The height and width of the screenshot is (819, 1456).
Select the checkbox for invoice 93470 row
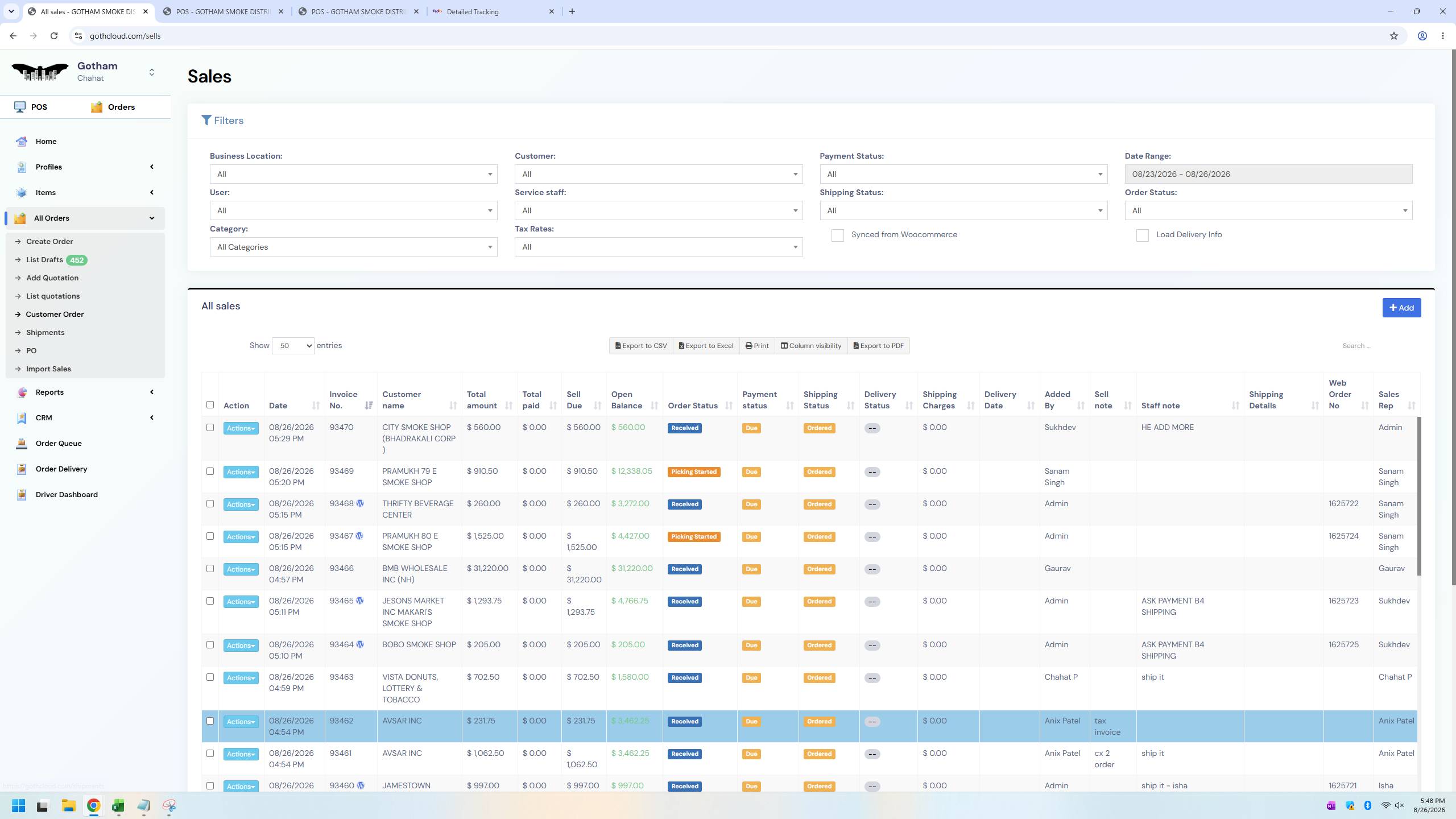click(x=210, y=427)
